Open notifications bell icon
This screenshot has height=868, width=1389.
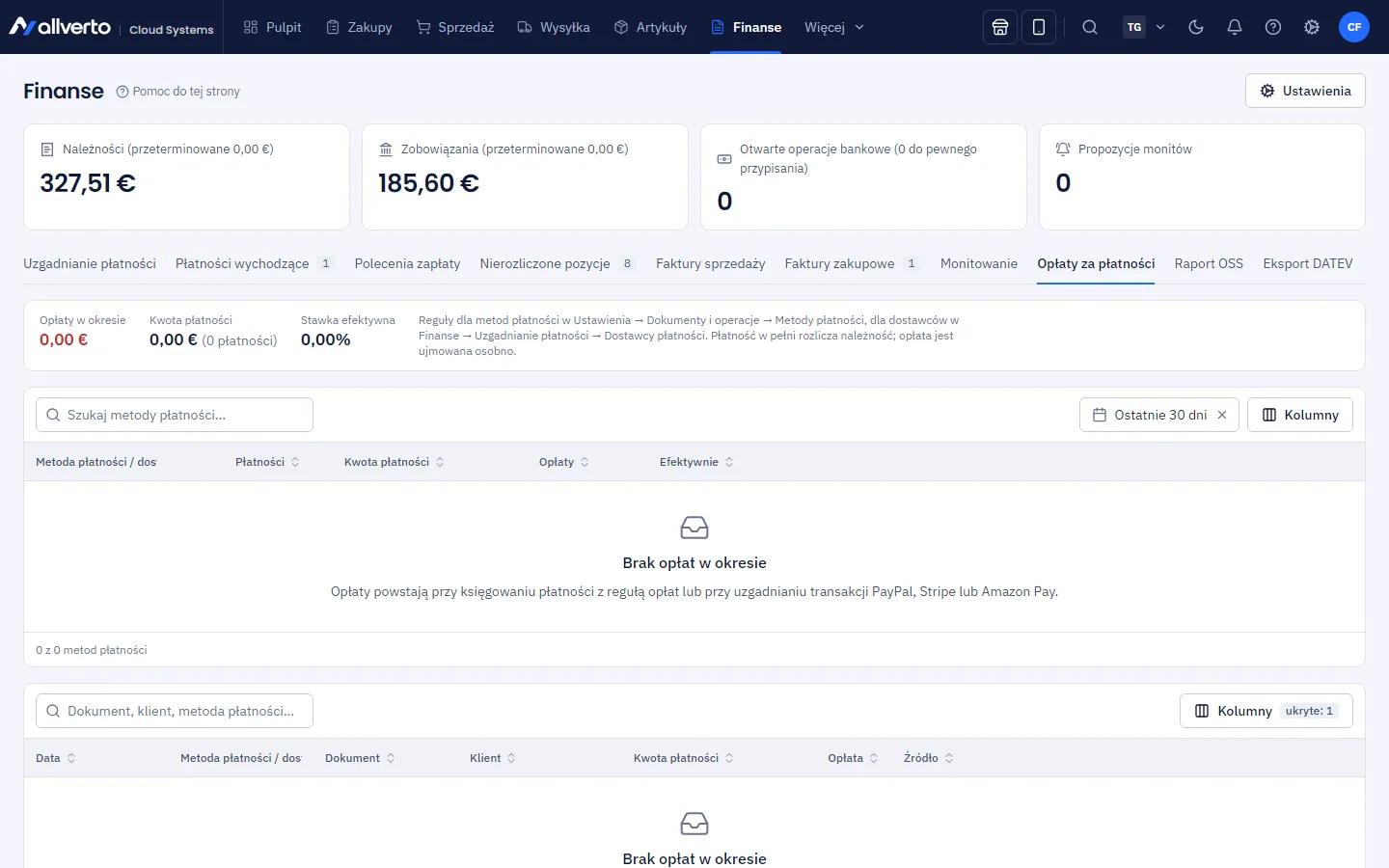pos(1235,27)
